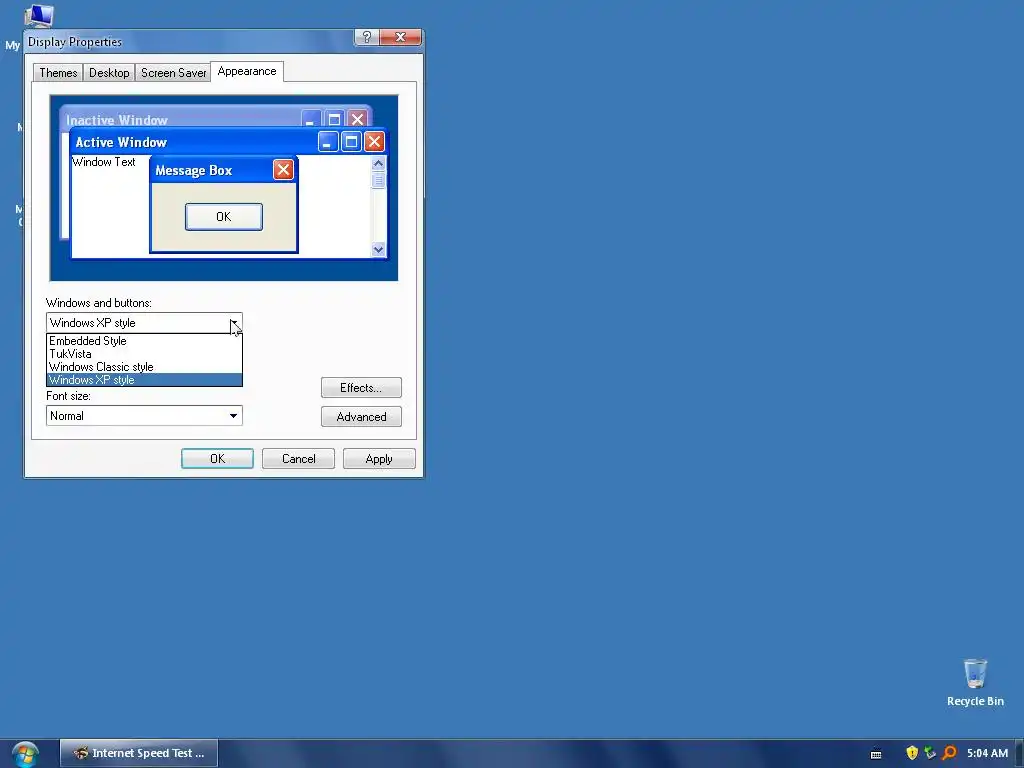Open the Recycle Bin desktop icon
Screen dimensions: 1024x768
pyautogui.click(x=975, y=682)
